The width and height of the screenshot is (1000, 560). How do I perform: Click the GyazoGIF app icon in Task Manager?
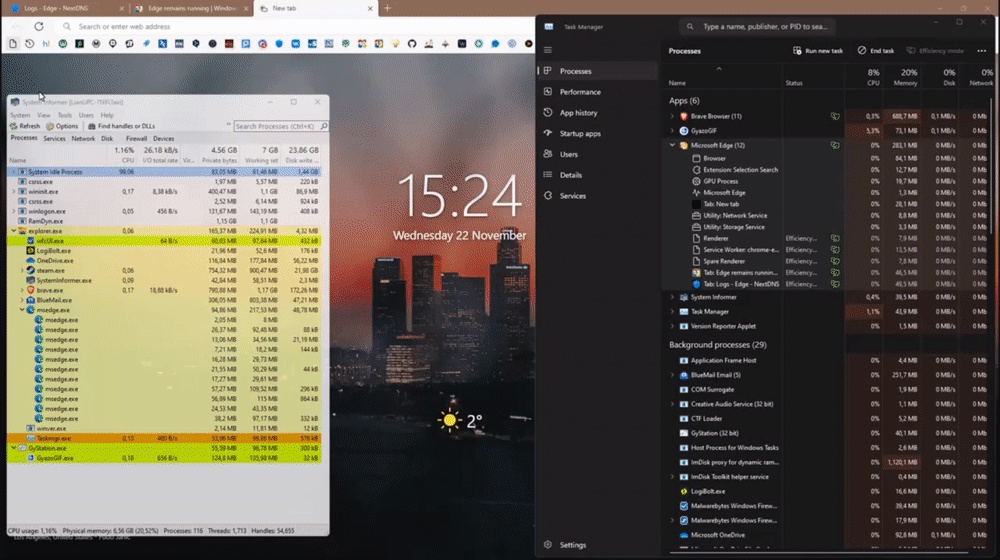click(684, 131)
